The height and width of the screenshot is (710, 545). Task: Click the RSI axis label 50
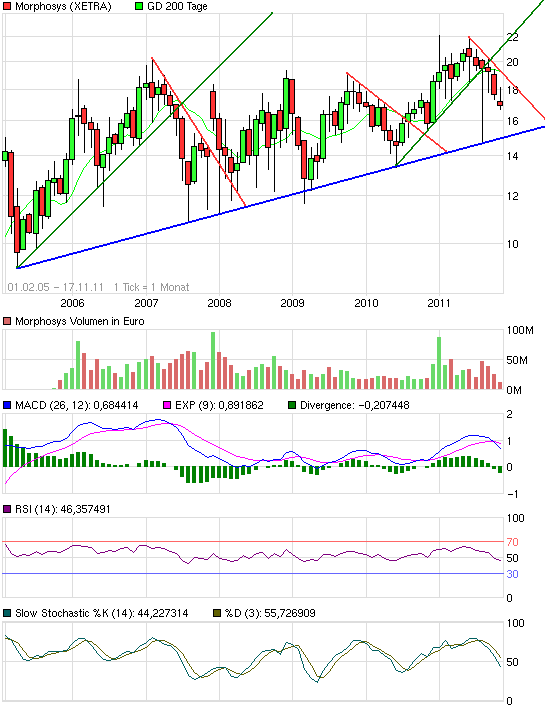512,558
